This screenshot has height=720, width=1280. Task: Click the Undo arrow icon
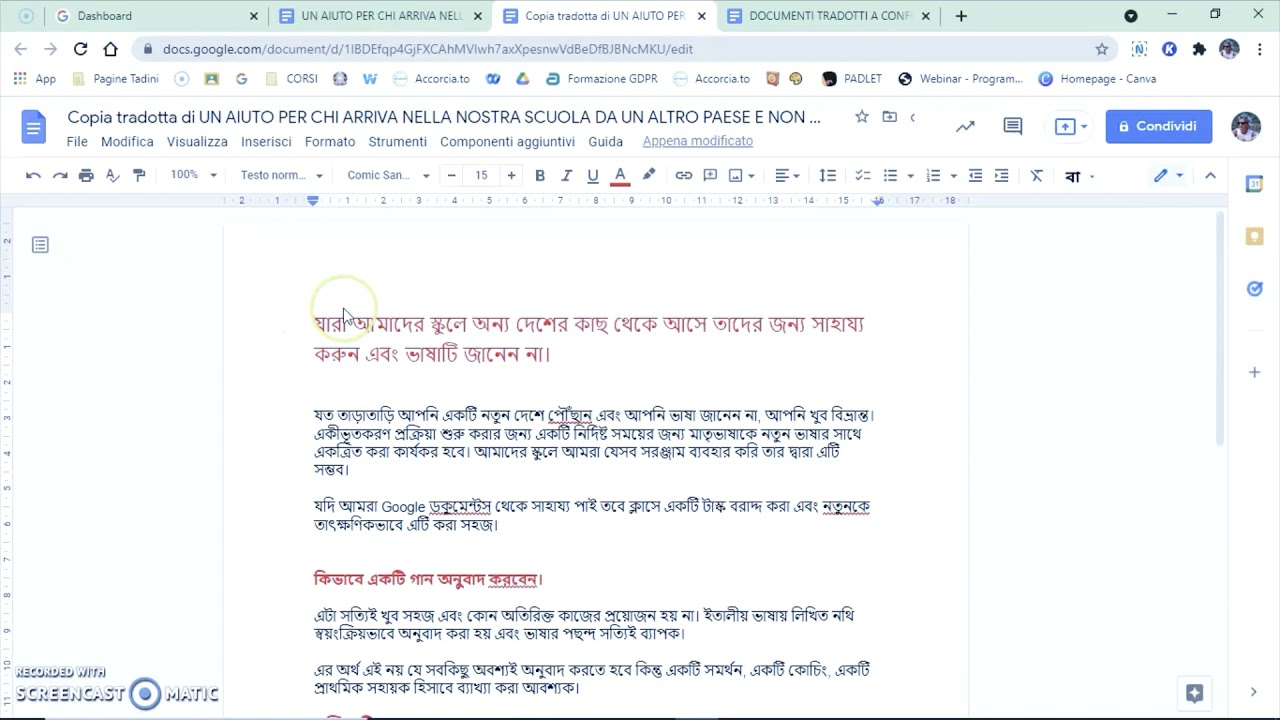coord(33,175)
